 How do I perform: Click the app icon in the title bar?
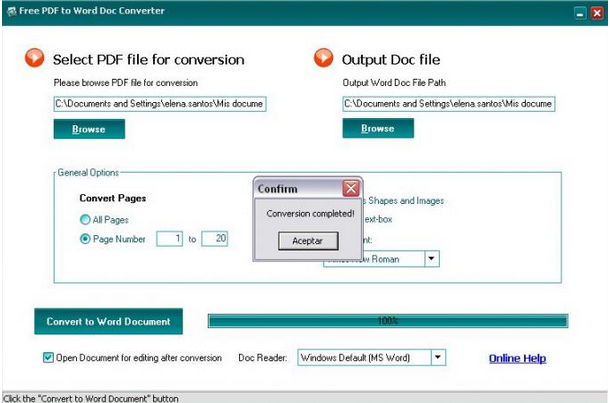(11, 12)
